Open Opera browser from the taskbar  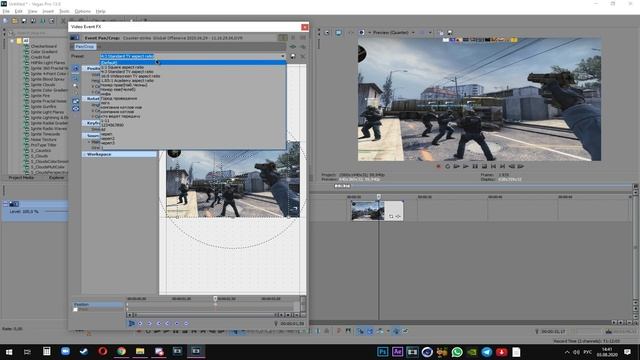pyautogui.click(x=102, y=351)
